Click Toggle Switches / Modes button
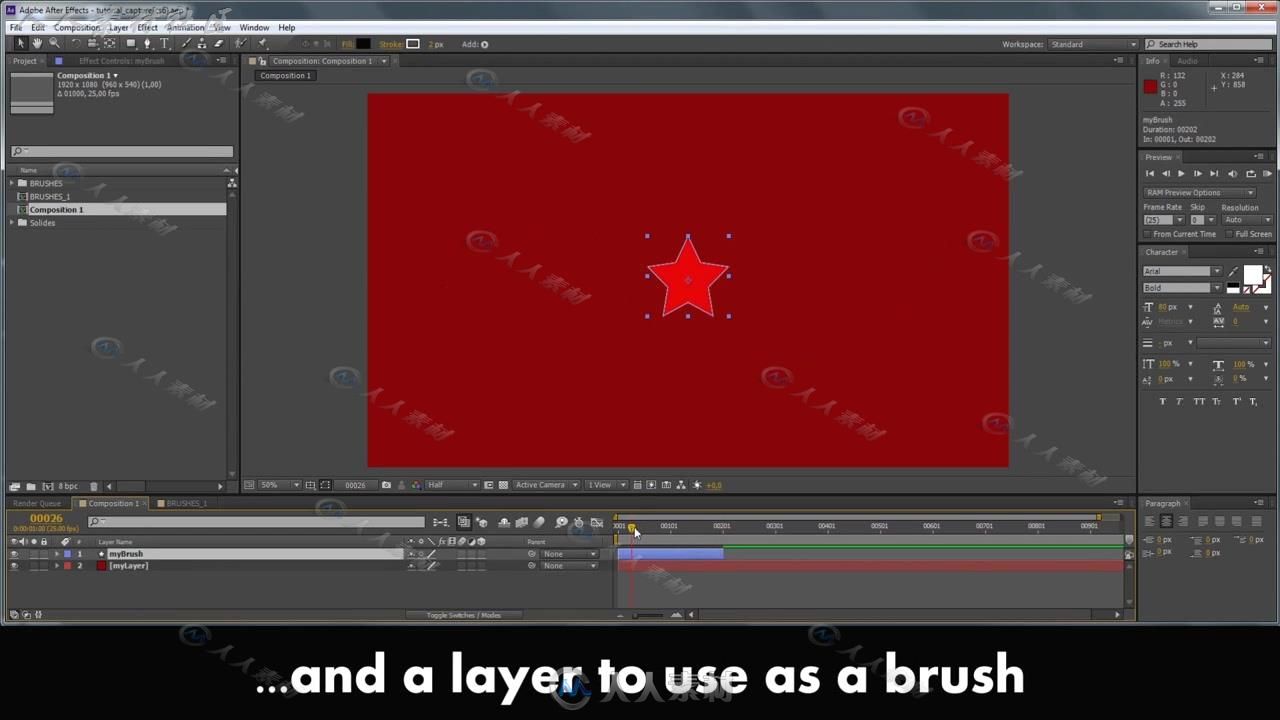 (x=463, y=615)
